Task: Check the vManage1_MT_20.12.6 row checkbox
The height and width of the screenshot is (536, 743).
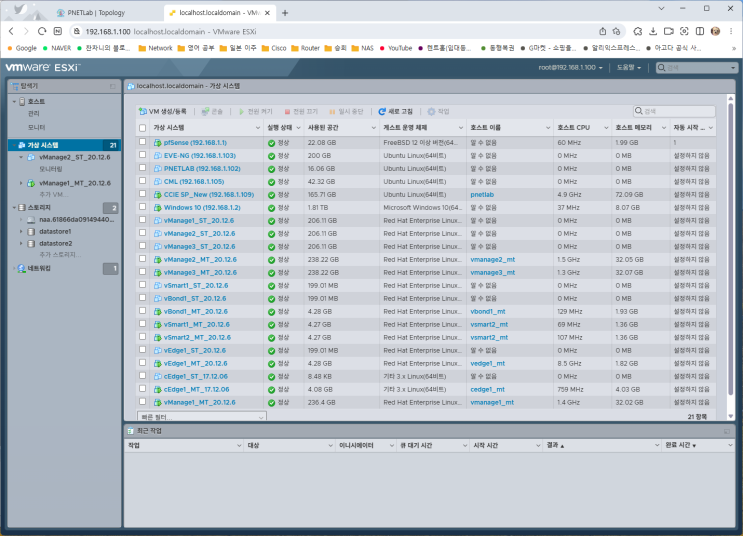Action: point(143,401)
